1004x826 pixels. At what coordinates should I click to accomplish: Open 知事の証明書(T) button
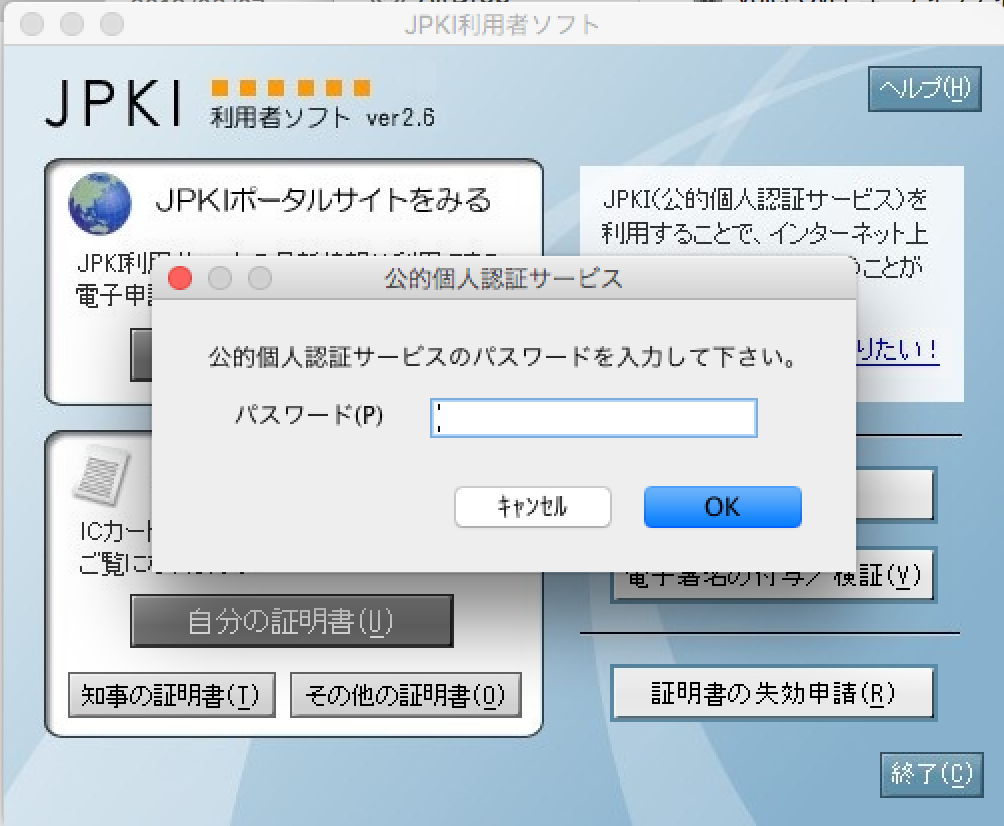click(x=172, y=695)
